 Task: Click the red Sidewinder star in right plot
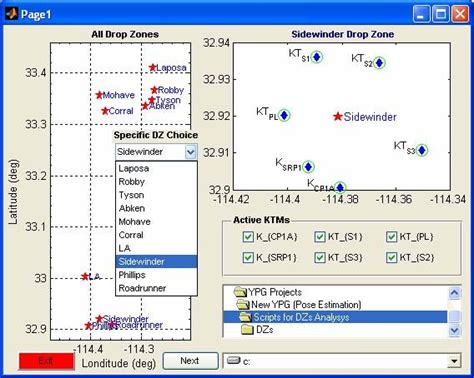click(338, 116)
